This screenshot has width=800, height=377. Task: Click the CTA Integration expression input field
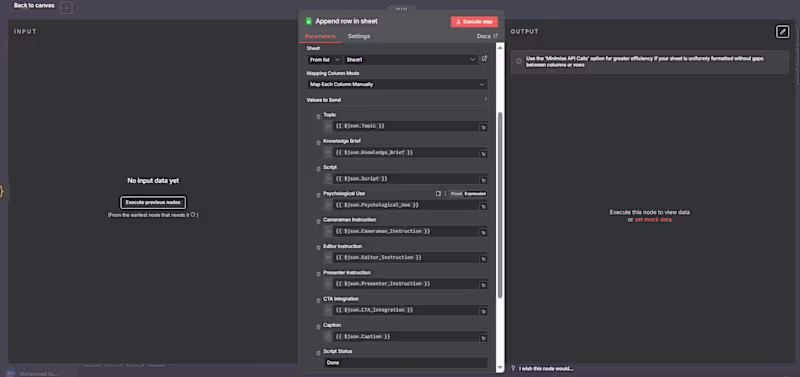coord(406,310)
